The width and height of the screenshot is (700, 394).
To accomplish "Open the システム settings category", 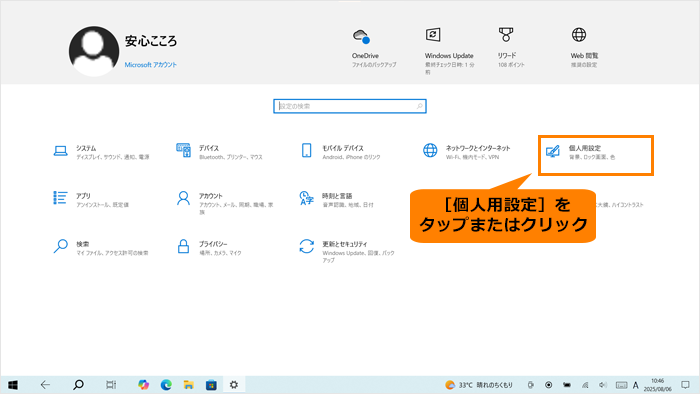I will 101,152.
